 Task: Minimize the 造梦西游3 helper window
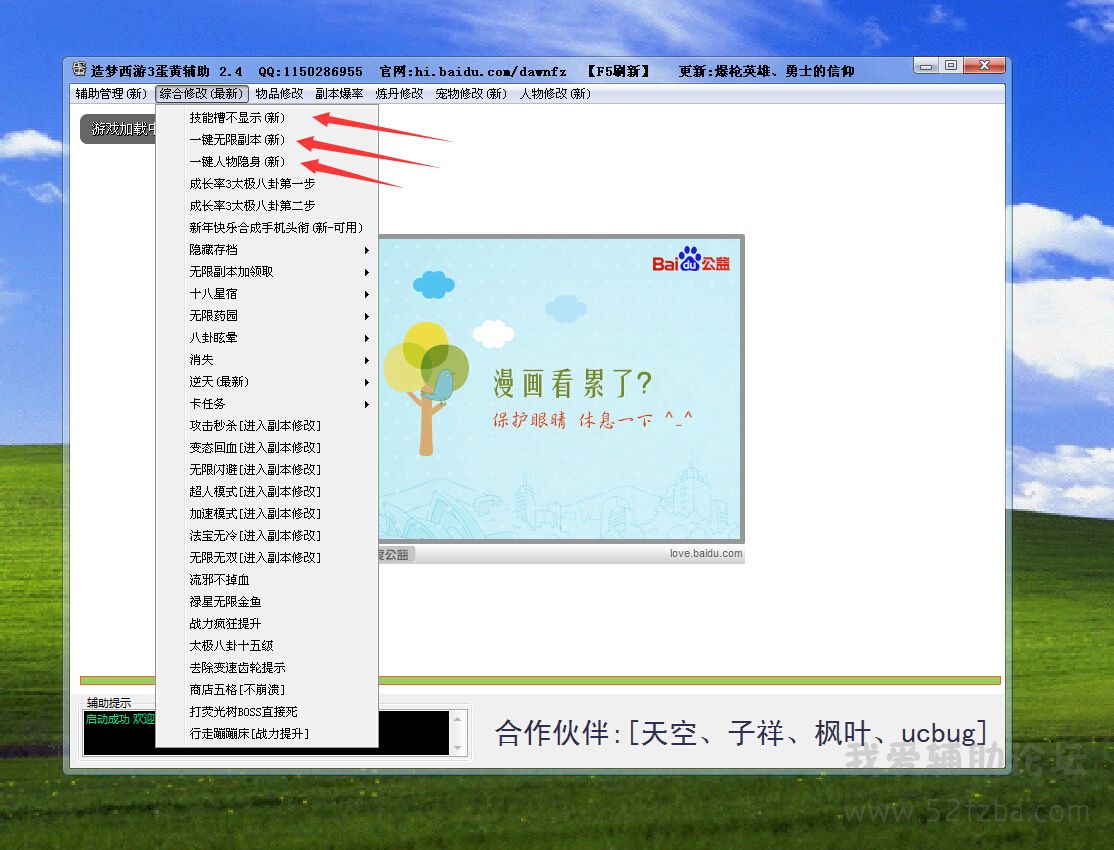pos(926,66)
